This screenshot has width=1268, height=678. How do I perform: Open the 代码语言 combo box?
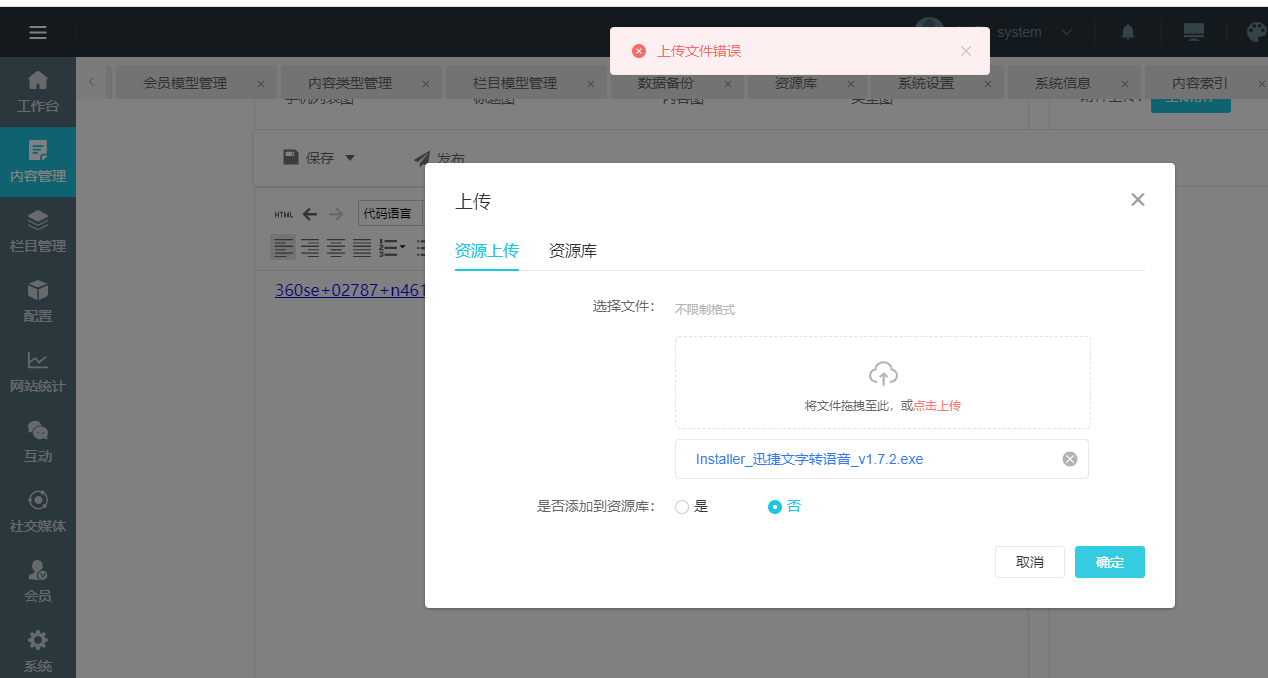click(x=390, y=213)
